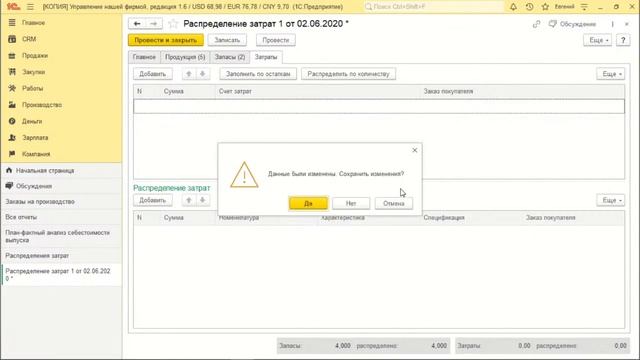
Task: Switch to Запасы (2) tab
Action: pos(230,57)
